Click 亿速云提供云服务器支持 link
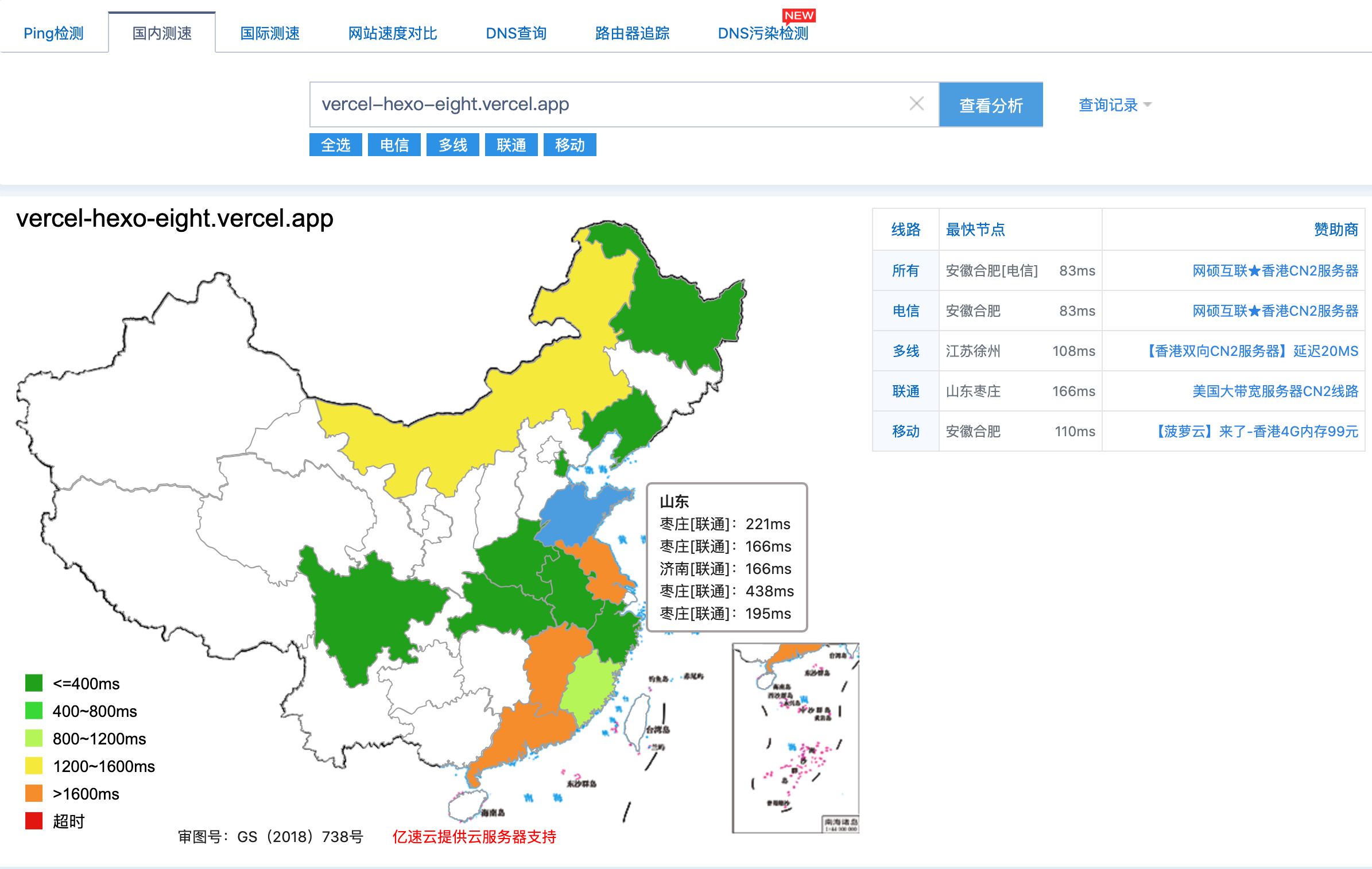1372x869 pixels. [x=474, y=837]
